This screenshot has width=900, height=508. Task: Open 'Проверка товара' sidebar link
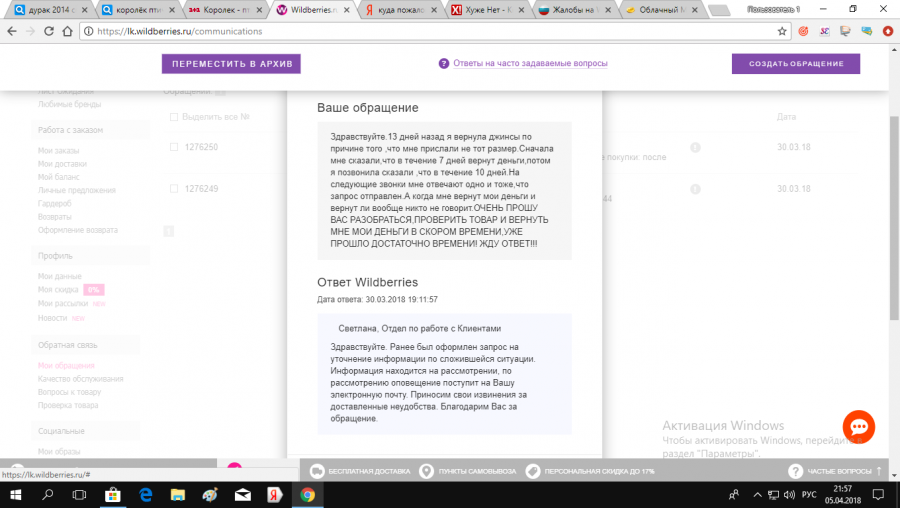[68, 405]
